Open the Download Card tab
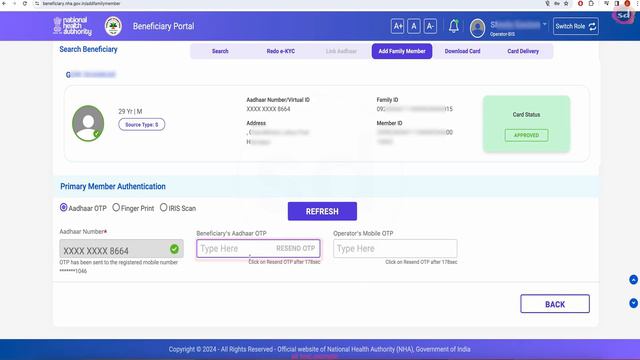This screenshot has width=640, height=360. 462,51
